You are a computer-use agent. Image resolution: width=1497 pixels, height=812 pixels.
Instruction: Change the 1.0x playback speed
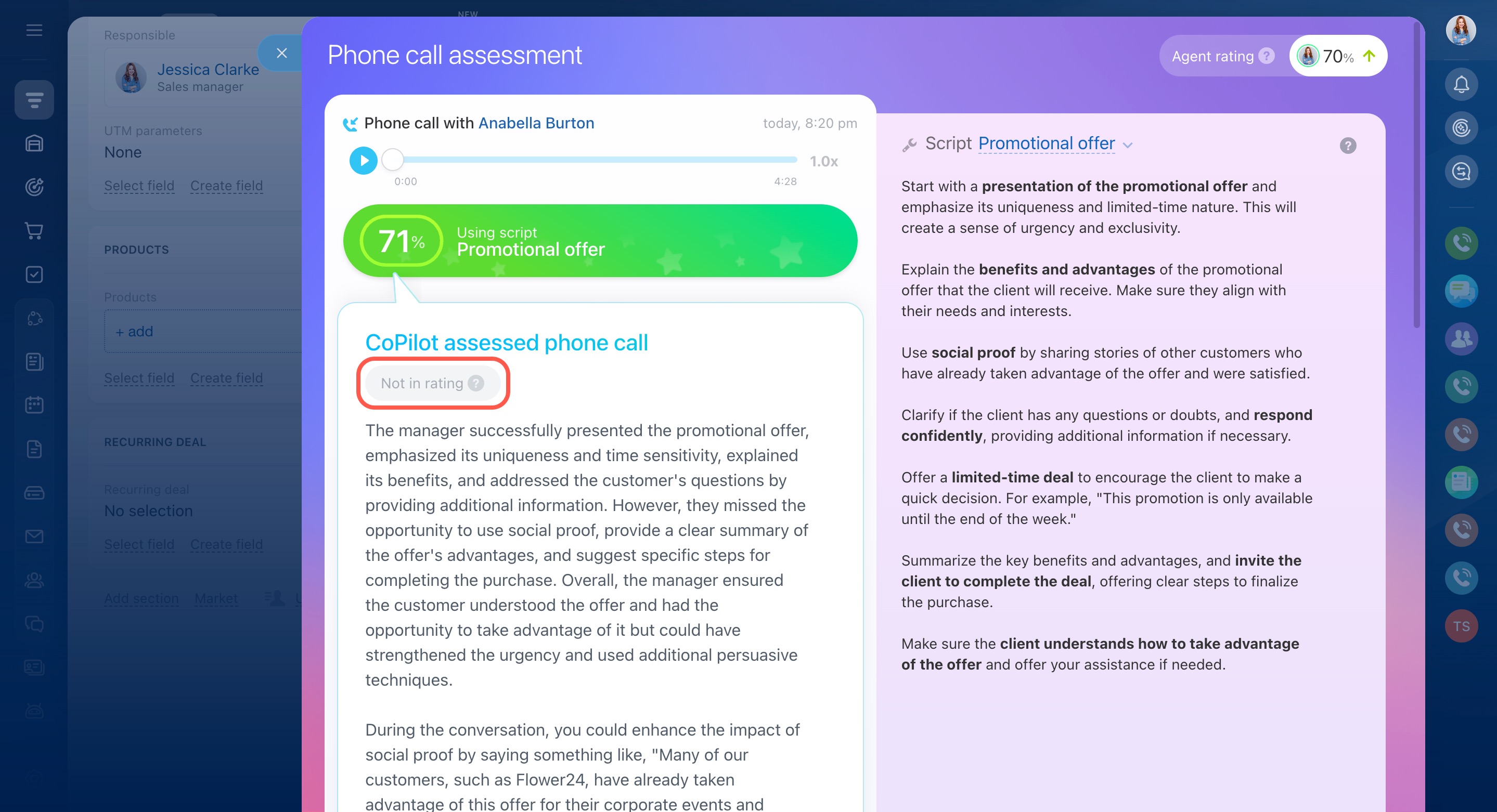coord(823,162)
